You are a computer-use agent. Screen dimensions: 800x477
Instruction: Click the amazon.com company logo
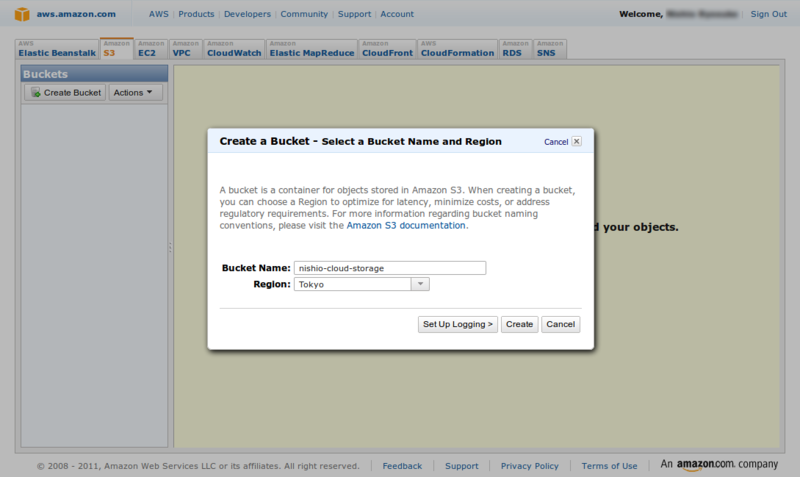click(719, 464)
